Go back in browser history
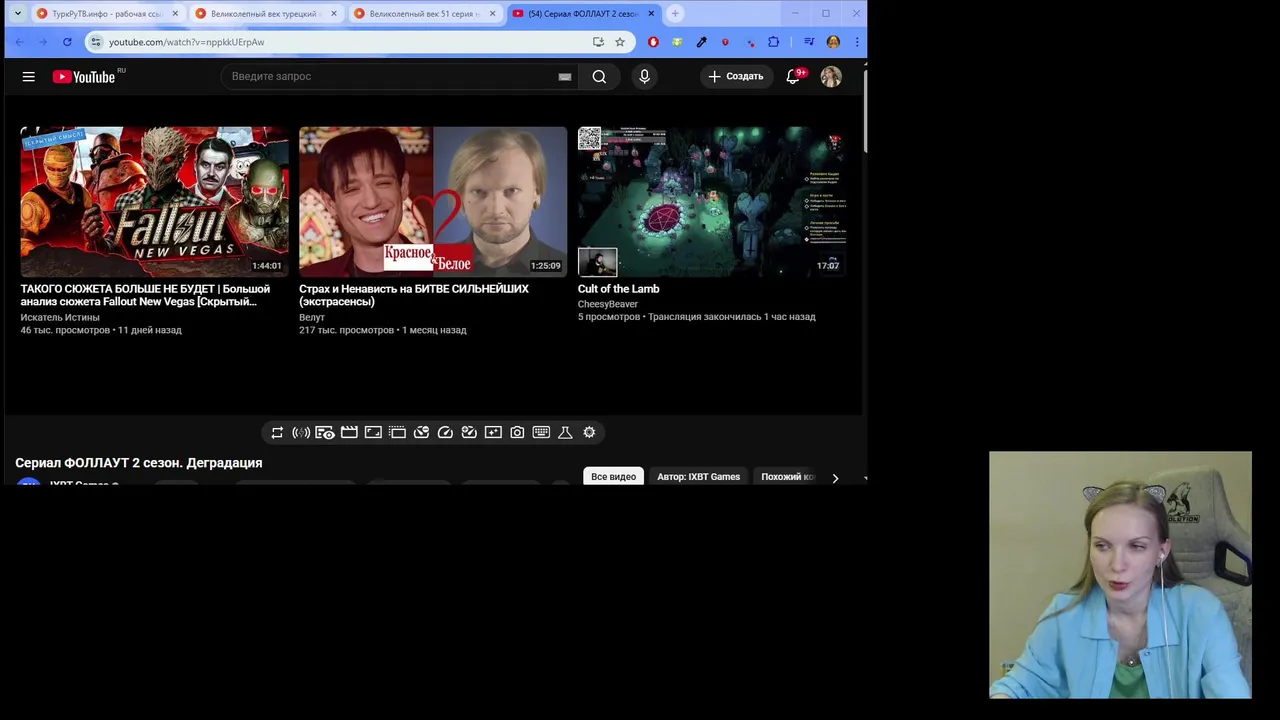 tap(19, 42)
